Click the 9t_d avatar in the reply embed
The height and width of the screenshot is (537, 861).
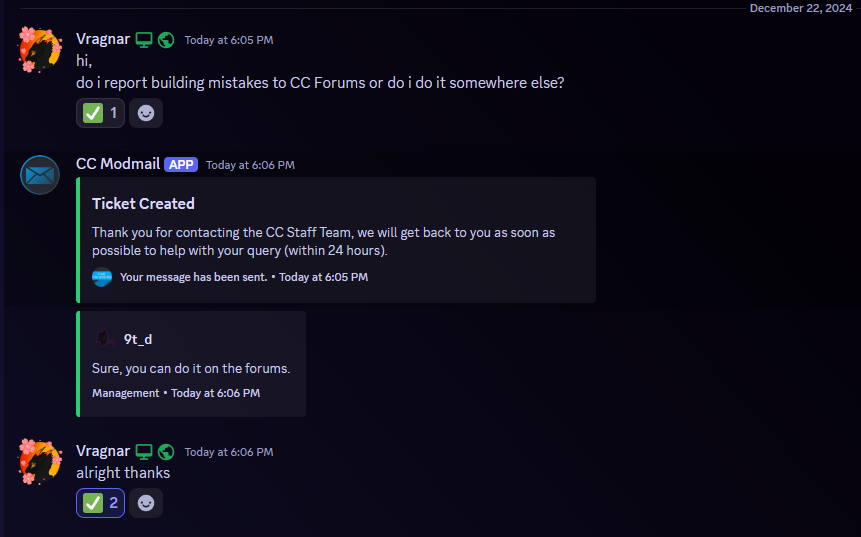[105, 339]
